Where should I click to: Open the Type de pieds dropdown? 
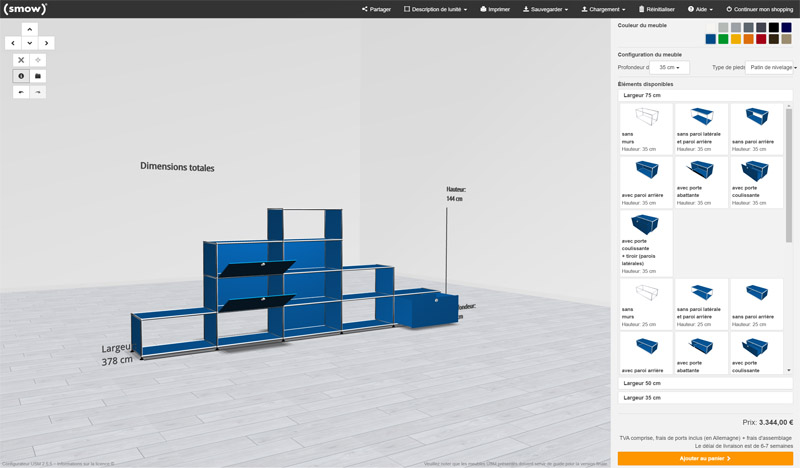[x=769, y=67]
